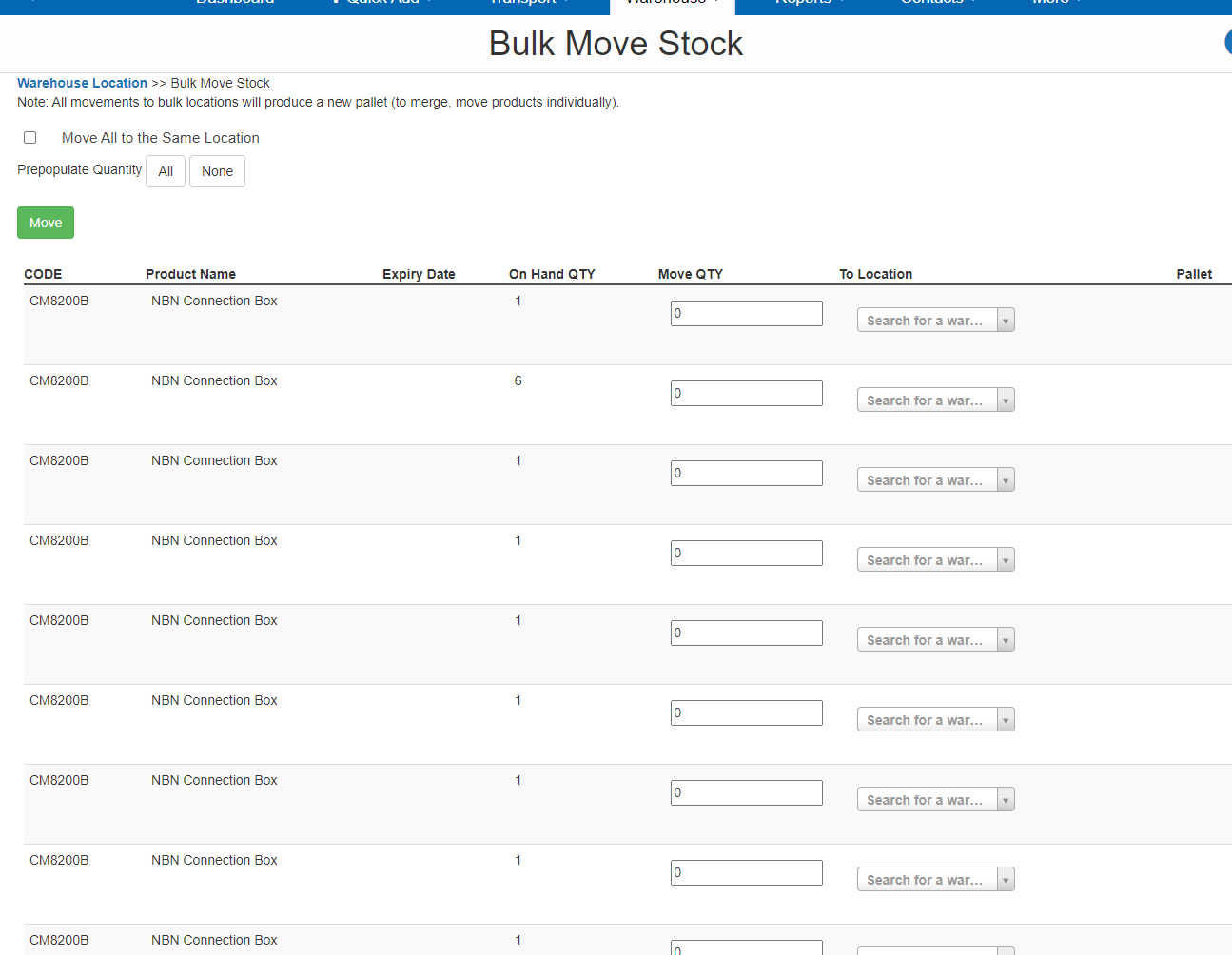This screenshot has width=1232, height=955.
Task: Click the dropdown arrow in the fourth row
Action: click(1006, 560)
